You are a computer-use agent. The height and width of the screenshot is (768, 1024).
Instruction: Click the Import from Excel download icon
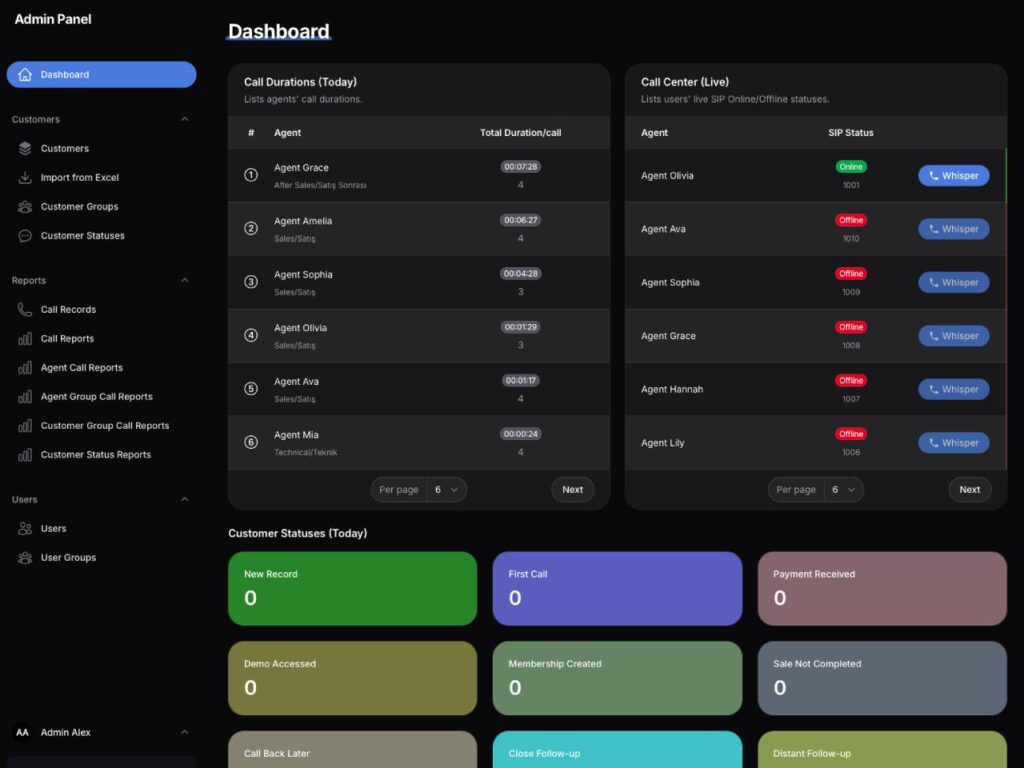point(25,178)
